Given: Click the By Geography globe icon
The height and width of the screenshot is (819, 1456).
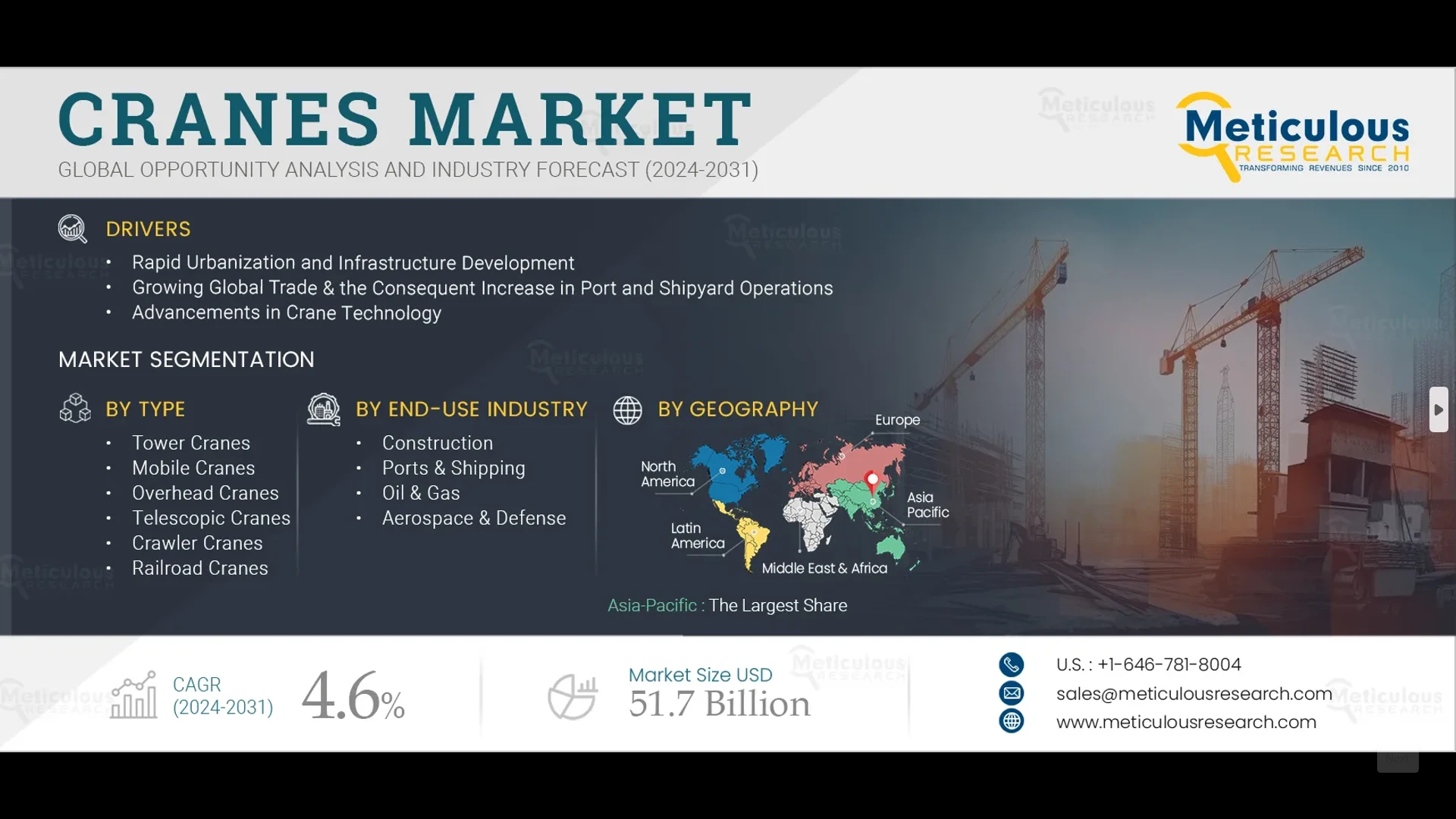Looking at the screenshot, I should [x=627, y=409].
